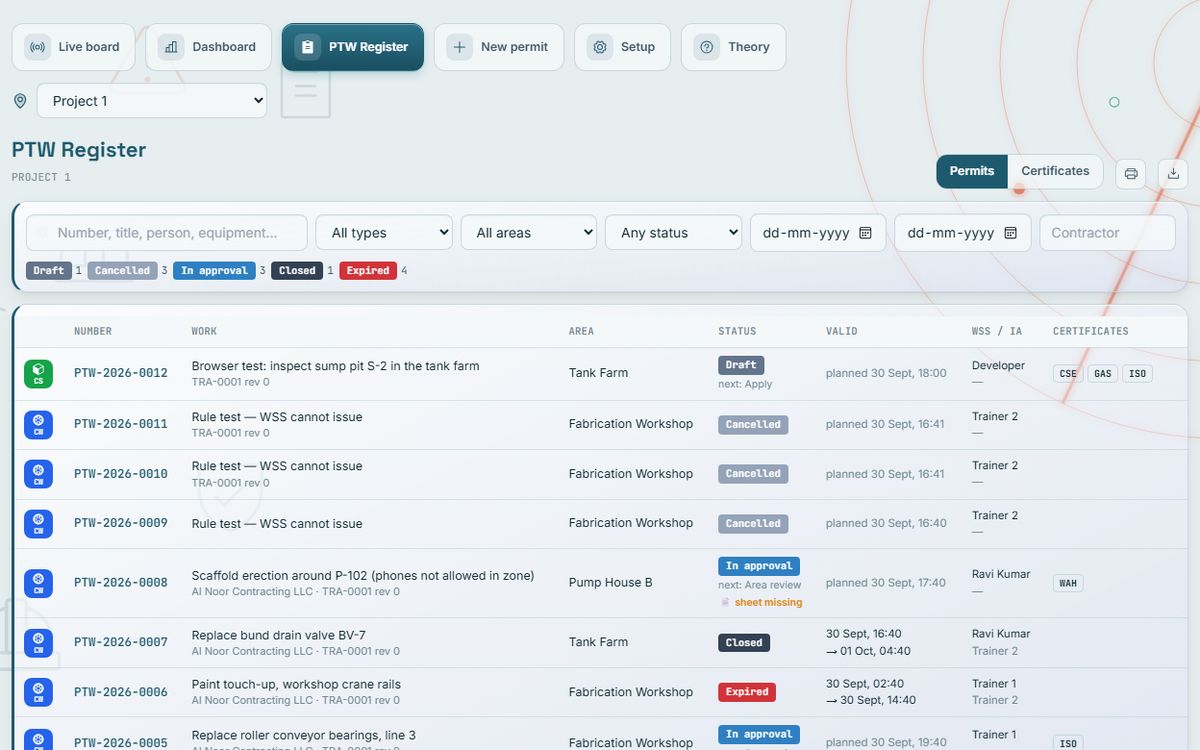1200x750 pixels.
Task: Open the Any status dropdown
Action: click(673, 233)
